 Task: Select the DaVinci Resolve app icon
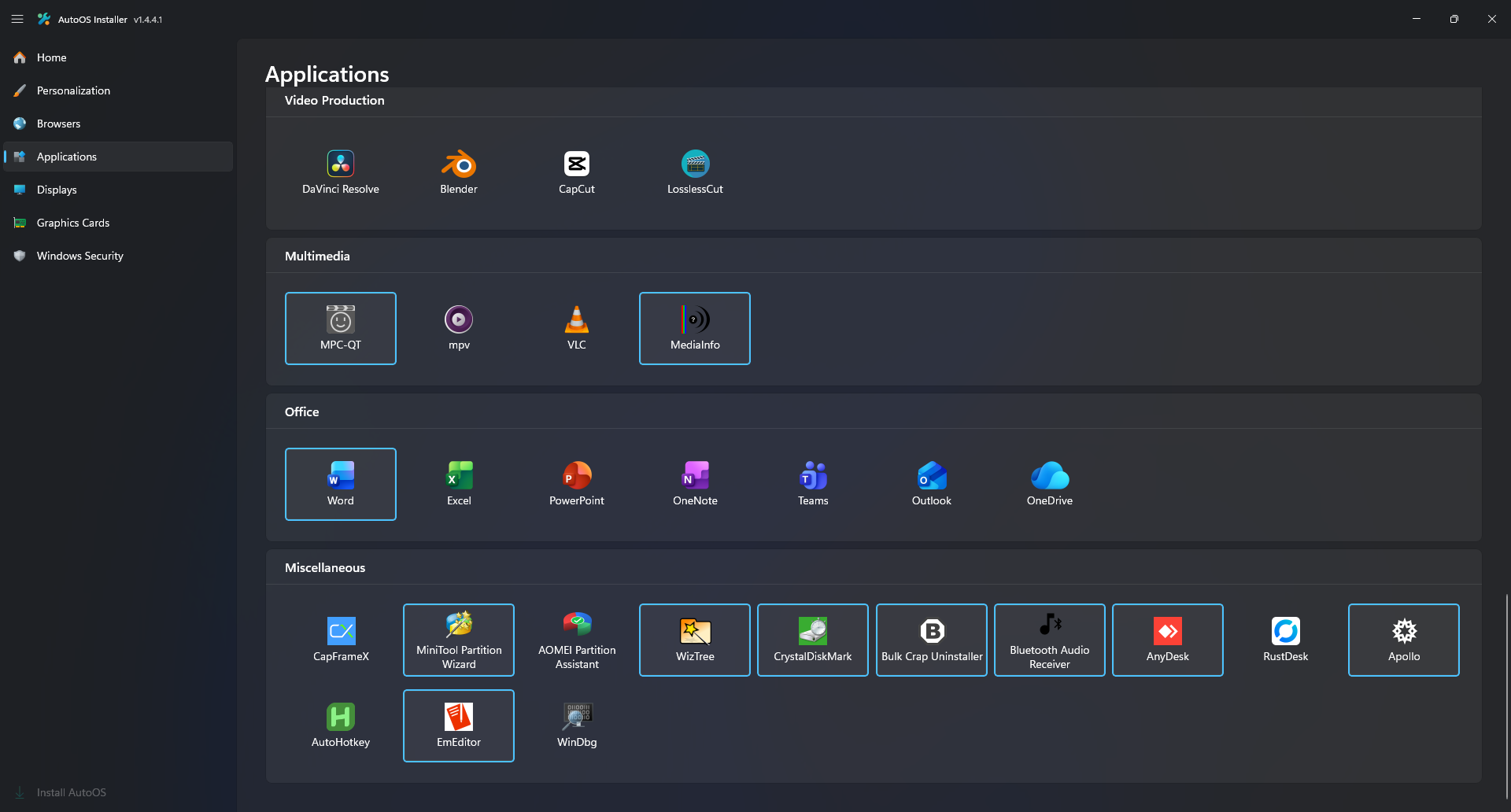341,164
